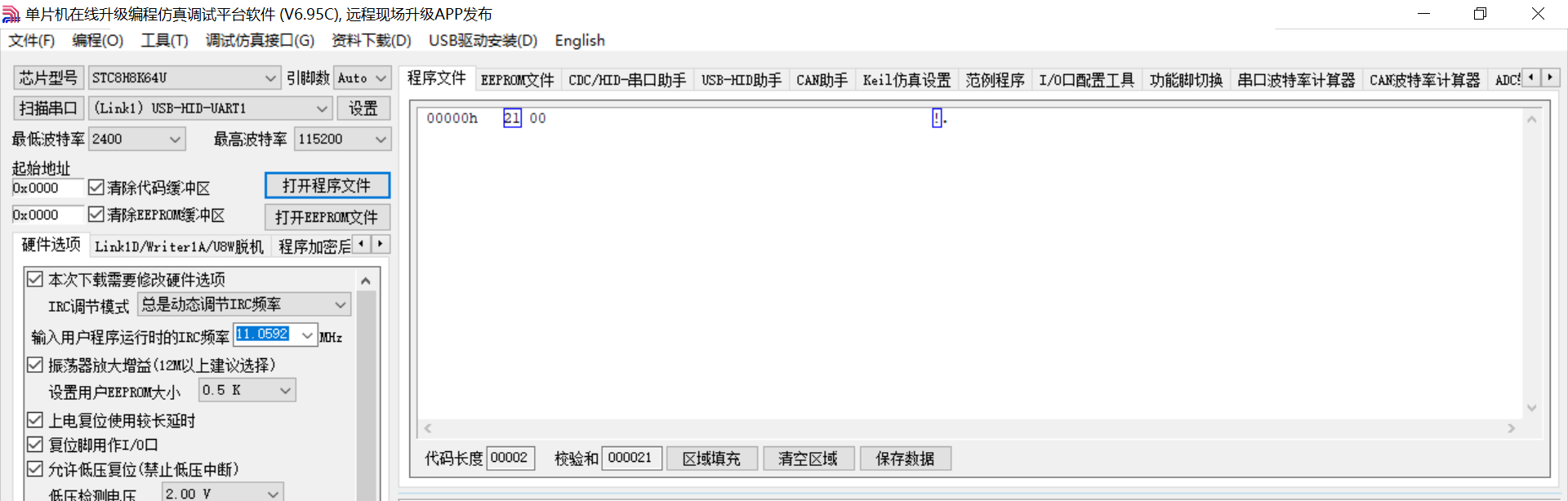Minimize the application window
This screenshot has height=501, width=1568.
coord(1423,14)
